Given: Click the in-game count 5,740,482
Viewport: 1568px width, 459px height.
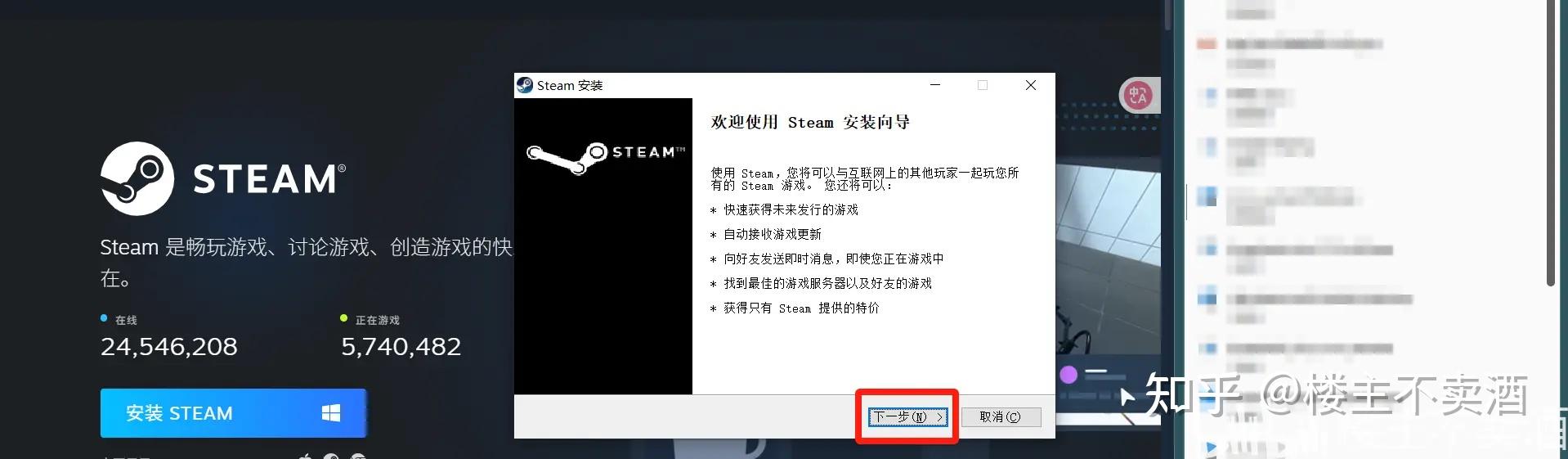Looking at the screenshot, I should point(401,347).
